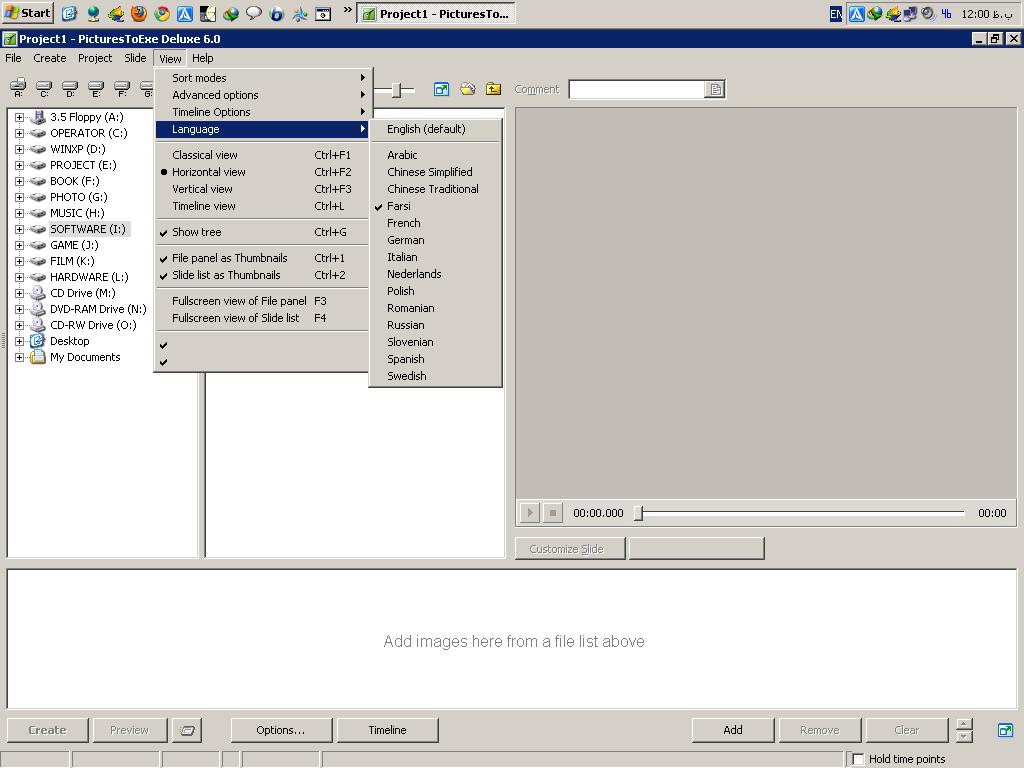Launch Google Chrome from quick launch bar

[162, 14]
